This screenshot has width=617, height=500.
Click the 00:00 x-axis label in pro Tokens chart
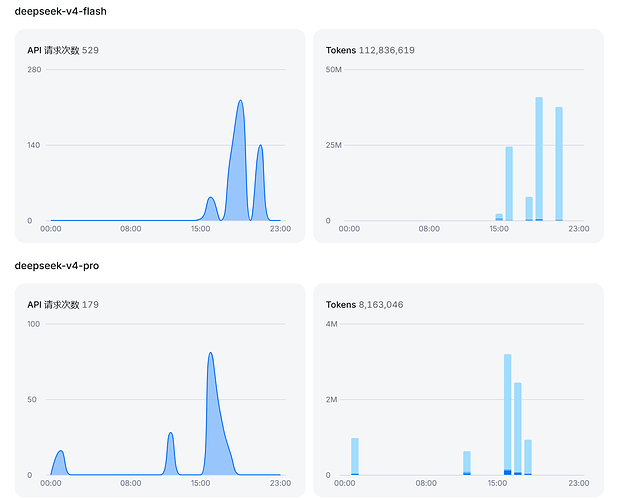[345, 483]
